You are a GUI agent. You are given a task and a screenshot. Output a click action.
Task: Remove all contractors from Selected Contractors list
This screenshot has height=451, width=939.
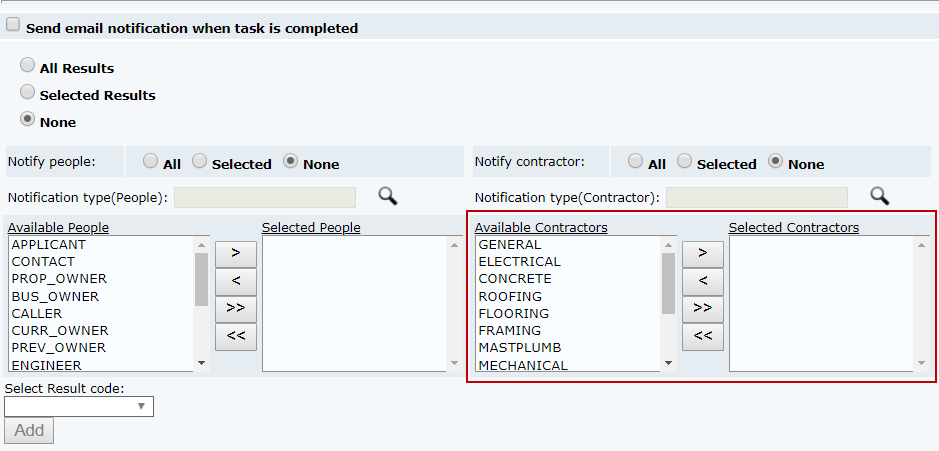pyautogui.click(x=703, y=335)
